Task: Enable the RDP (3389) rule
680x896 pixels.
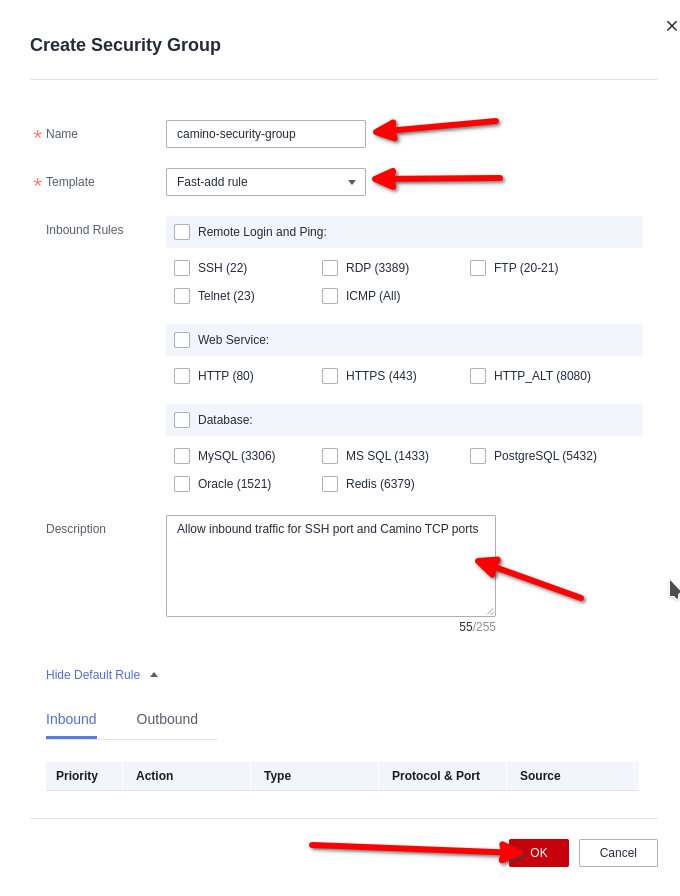Action: [330, 268]
